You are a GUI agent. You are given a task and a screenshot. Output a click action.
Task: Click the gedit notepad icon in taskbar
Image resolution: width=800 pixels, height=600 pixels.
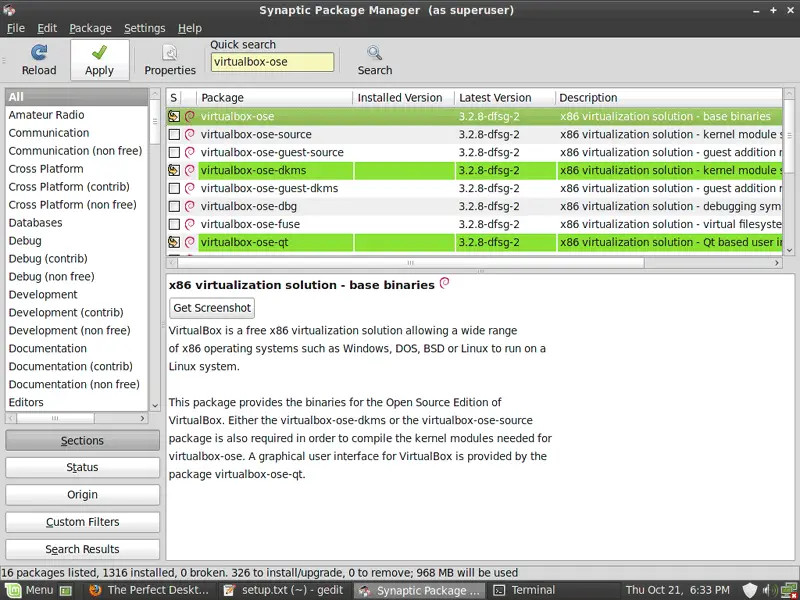pyautogui.click(x=229, y=590)
